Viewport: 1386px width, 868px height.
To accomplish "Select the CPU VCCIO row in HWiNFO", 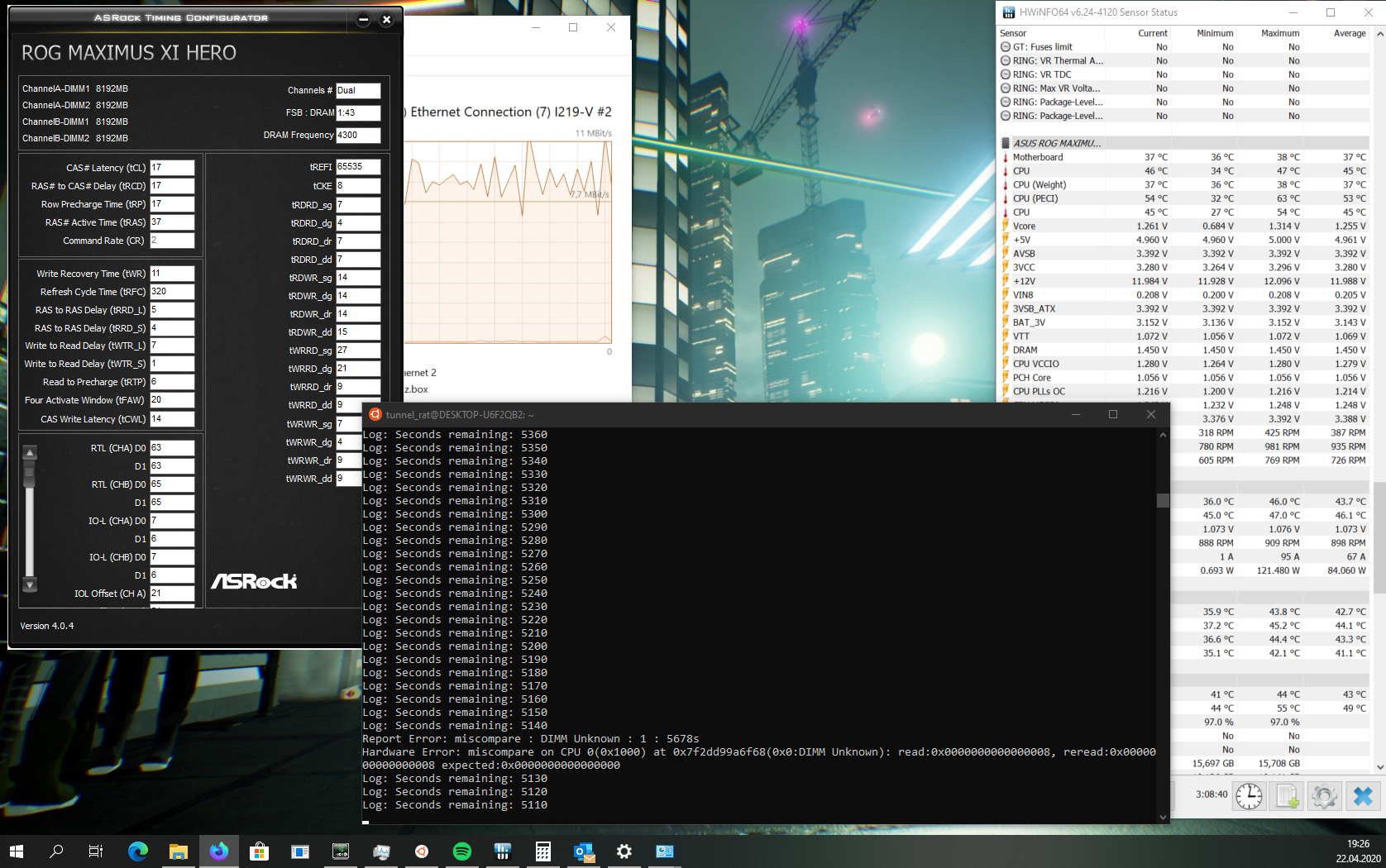I will click(x=1184, y=364).
